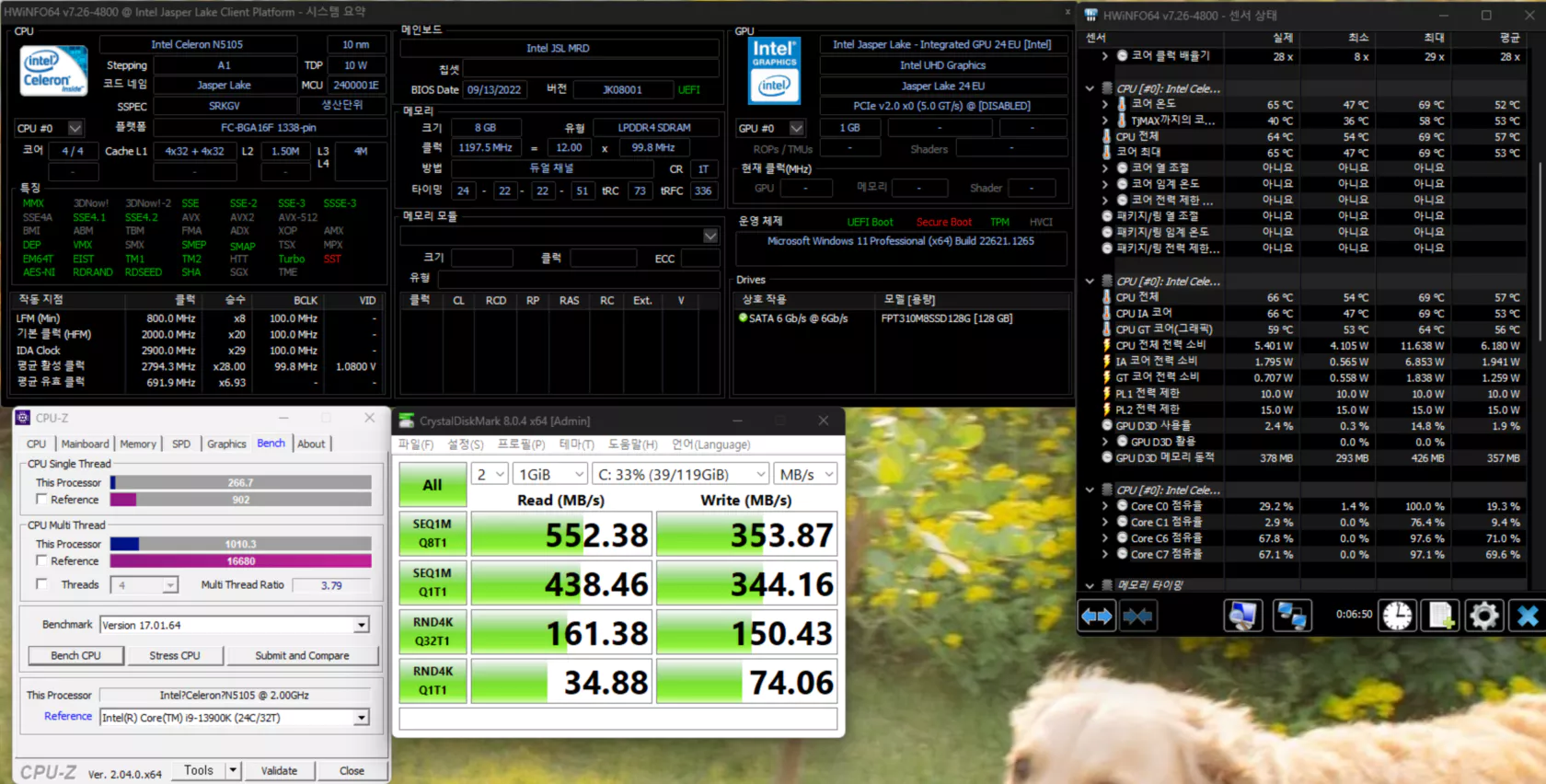Viewport: 1546px width, 784px height.
Task: Click the circle icon beside GPU D3D 사용률
Action: coord(1107,426)
